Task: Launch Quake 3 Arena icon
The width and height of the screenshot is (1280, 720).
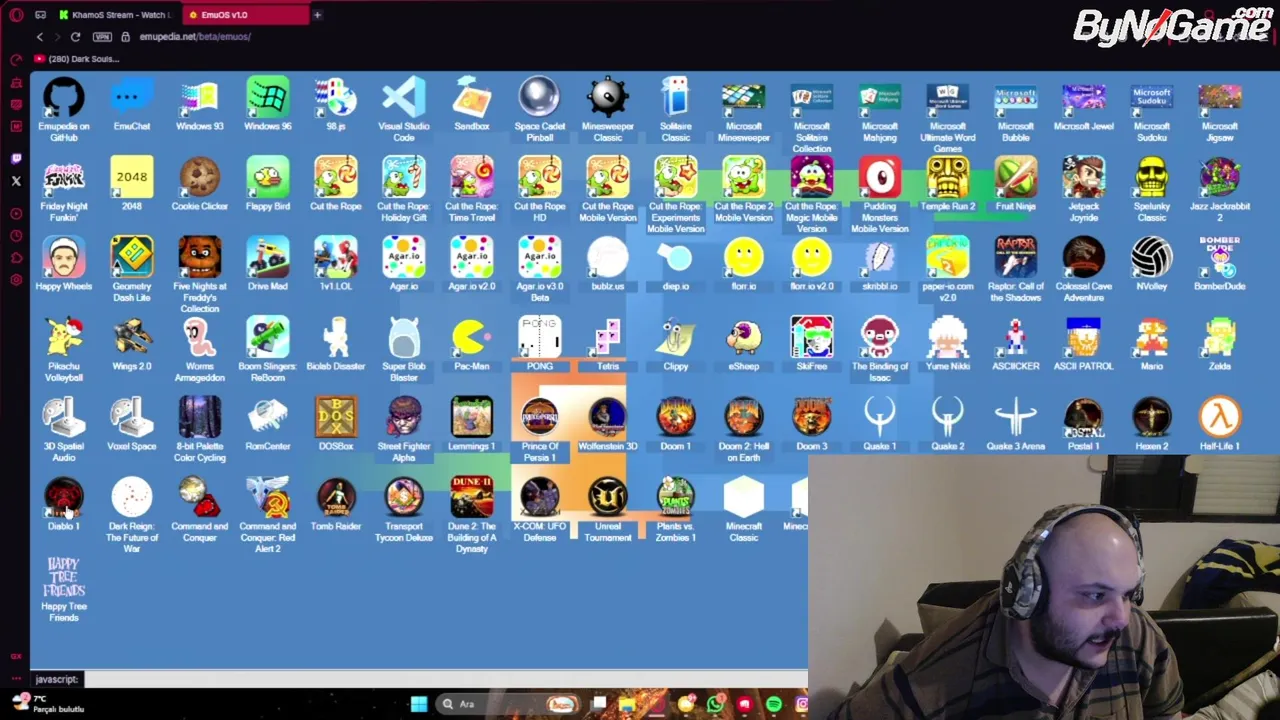Action: coord(1016,424)
